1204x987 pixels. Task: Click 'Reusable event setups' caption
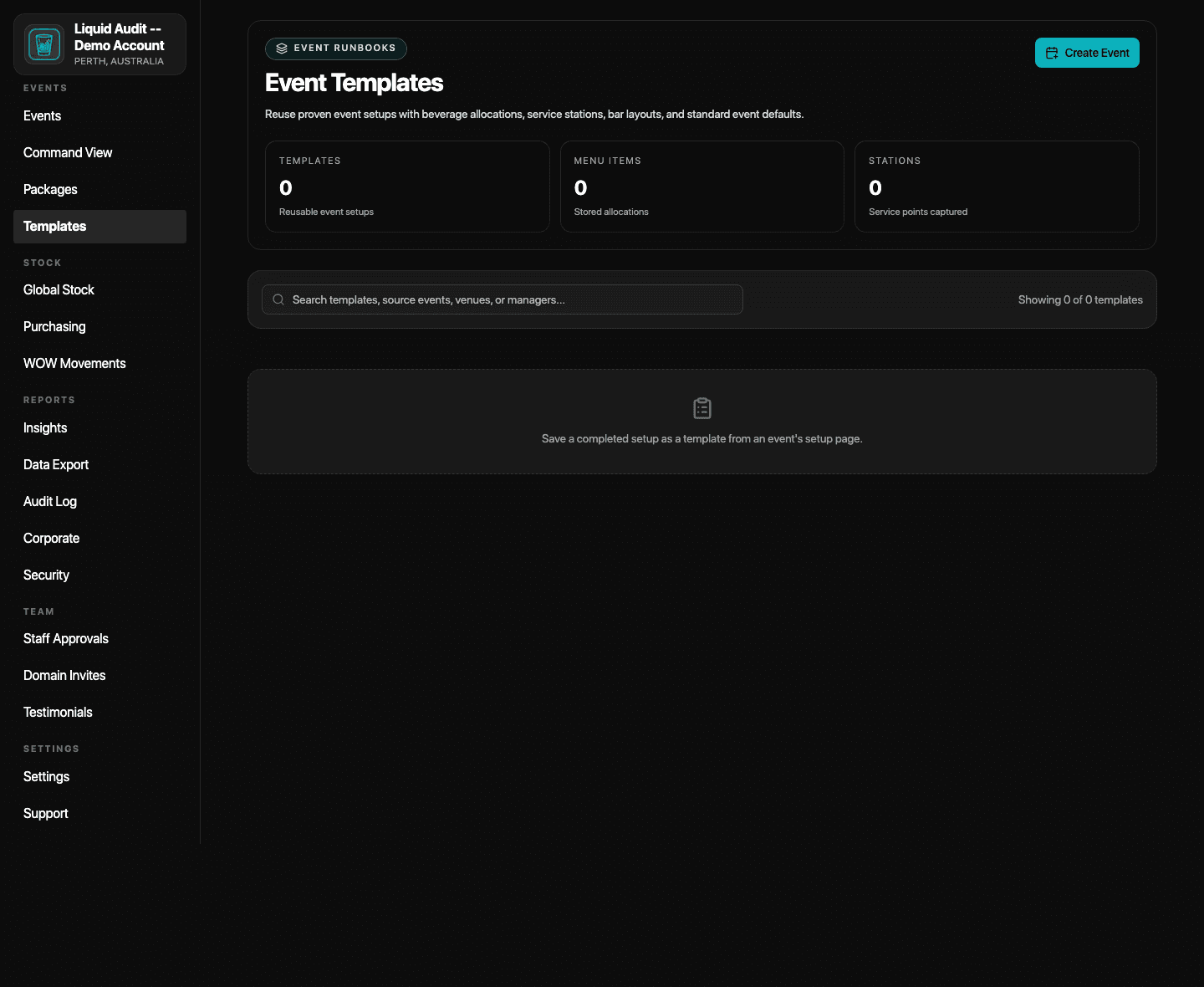(x=326, y=212)
